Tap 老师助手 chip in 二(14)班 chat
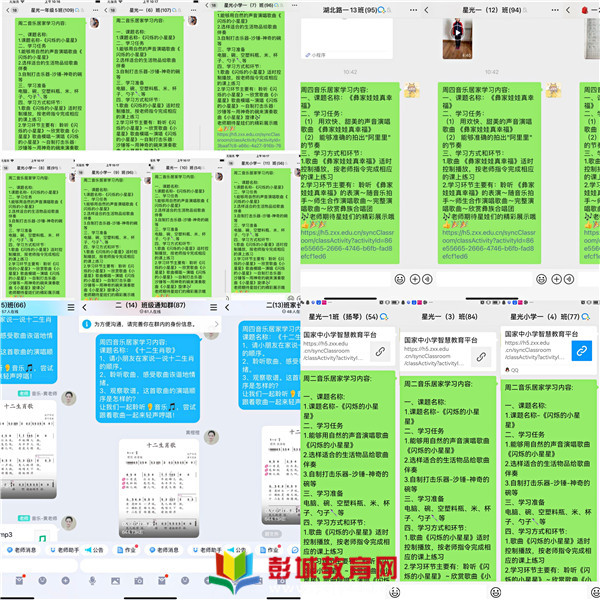Viewport: 600px width, 600px height. (x=207, y=549)
